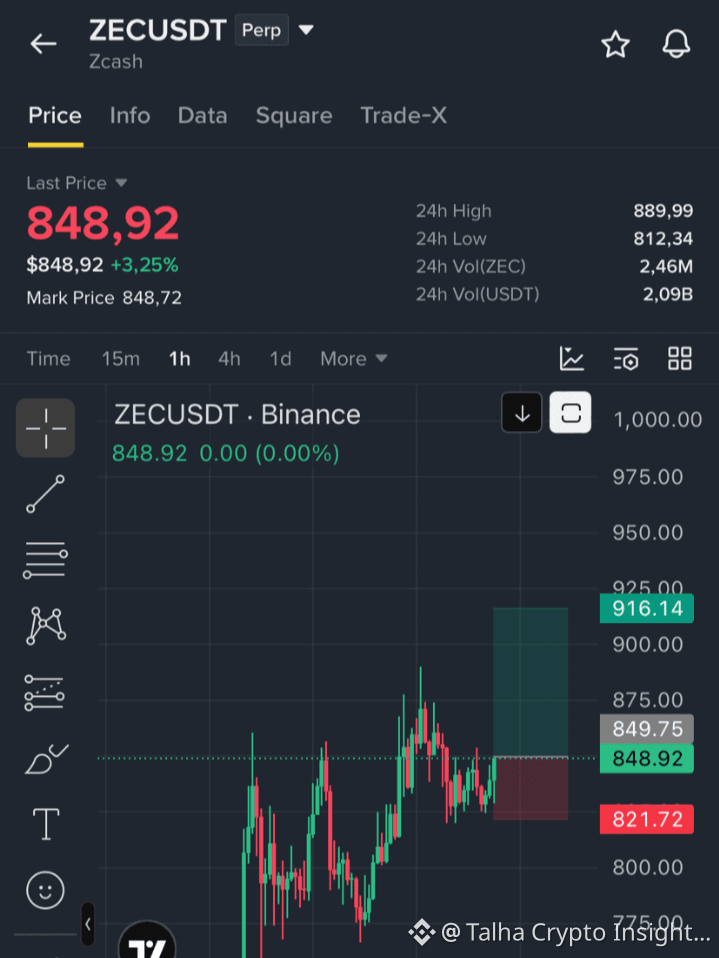The width and height of the screenshot is (719, 958).
Task: Switch to the Price tab
Action: click(55, 115)
